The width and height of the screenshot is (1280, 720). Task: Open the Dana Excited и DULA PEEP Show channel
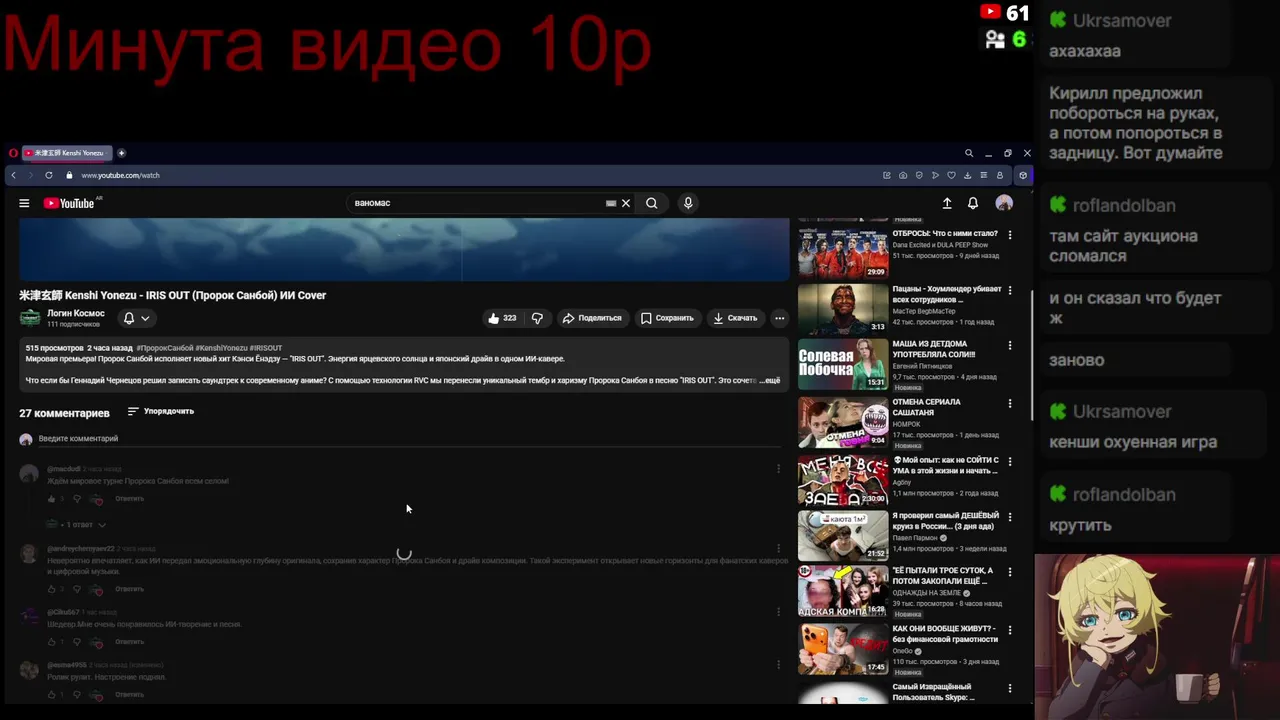(940, 245)
